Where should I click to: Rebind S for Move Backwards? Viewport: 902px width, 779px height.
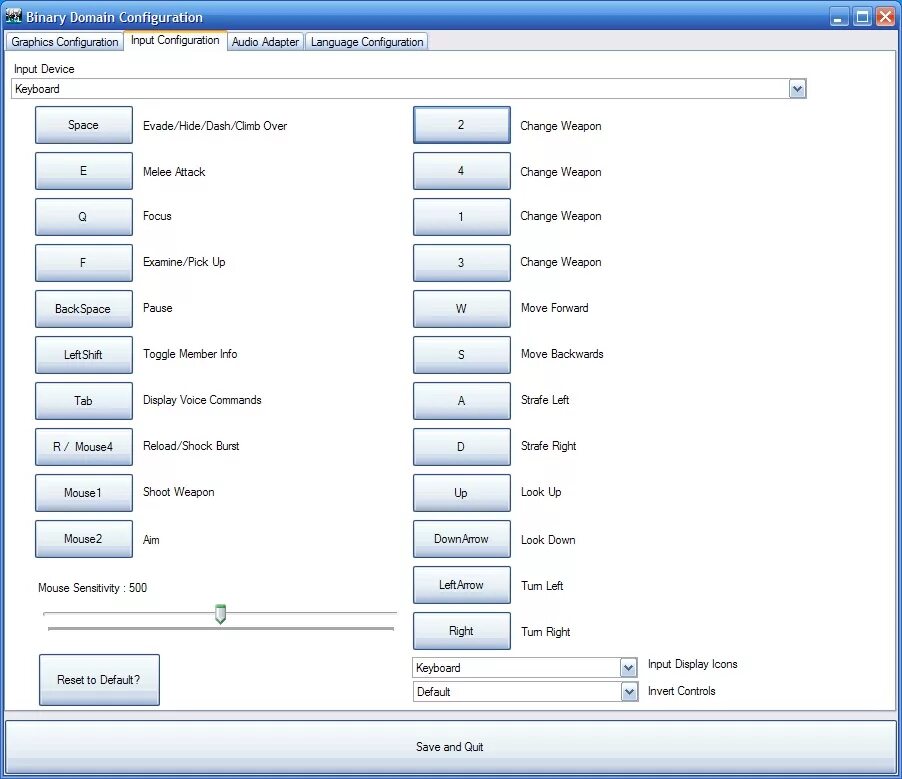[x=461, y=355]
